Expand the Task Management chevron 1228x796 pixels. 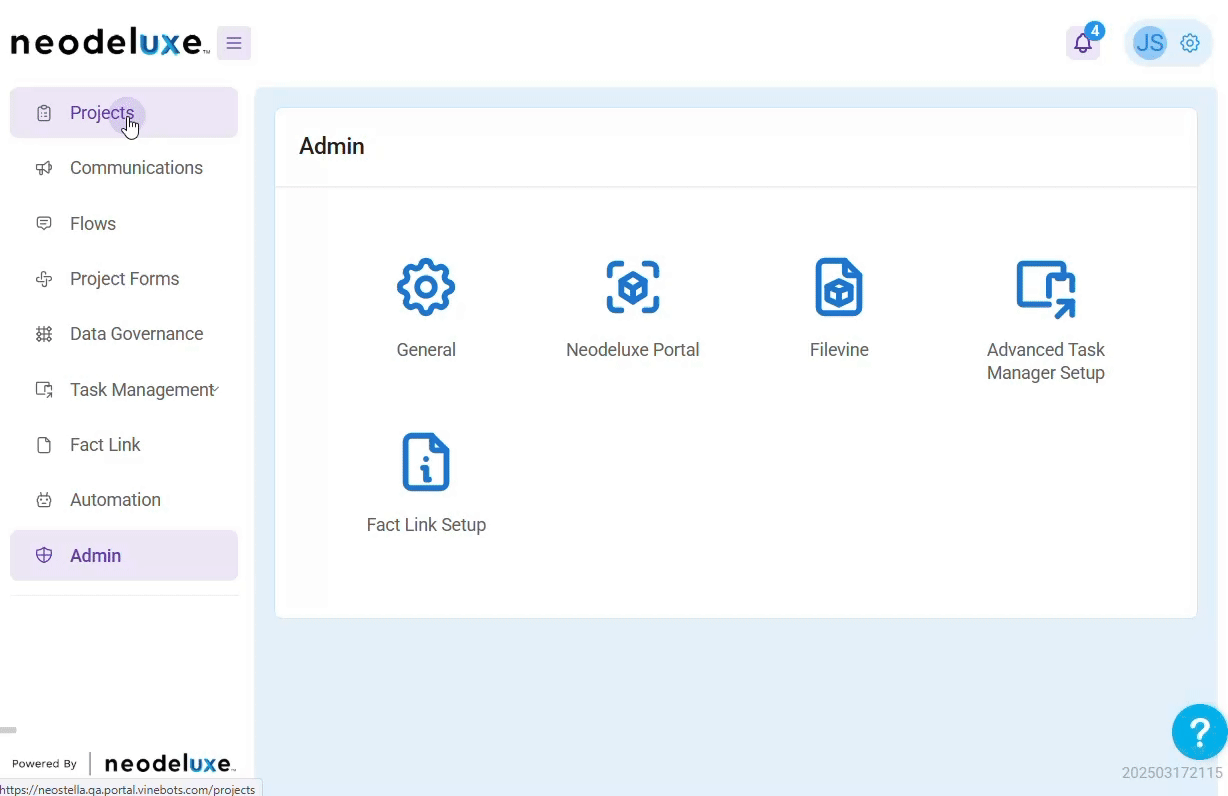216,388
